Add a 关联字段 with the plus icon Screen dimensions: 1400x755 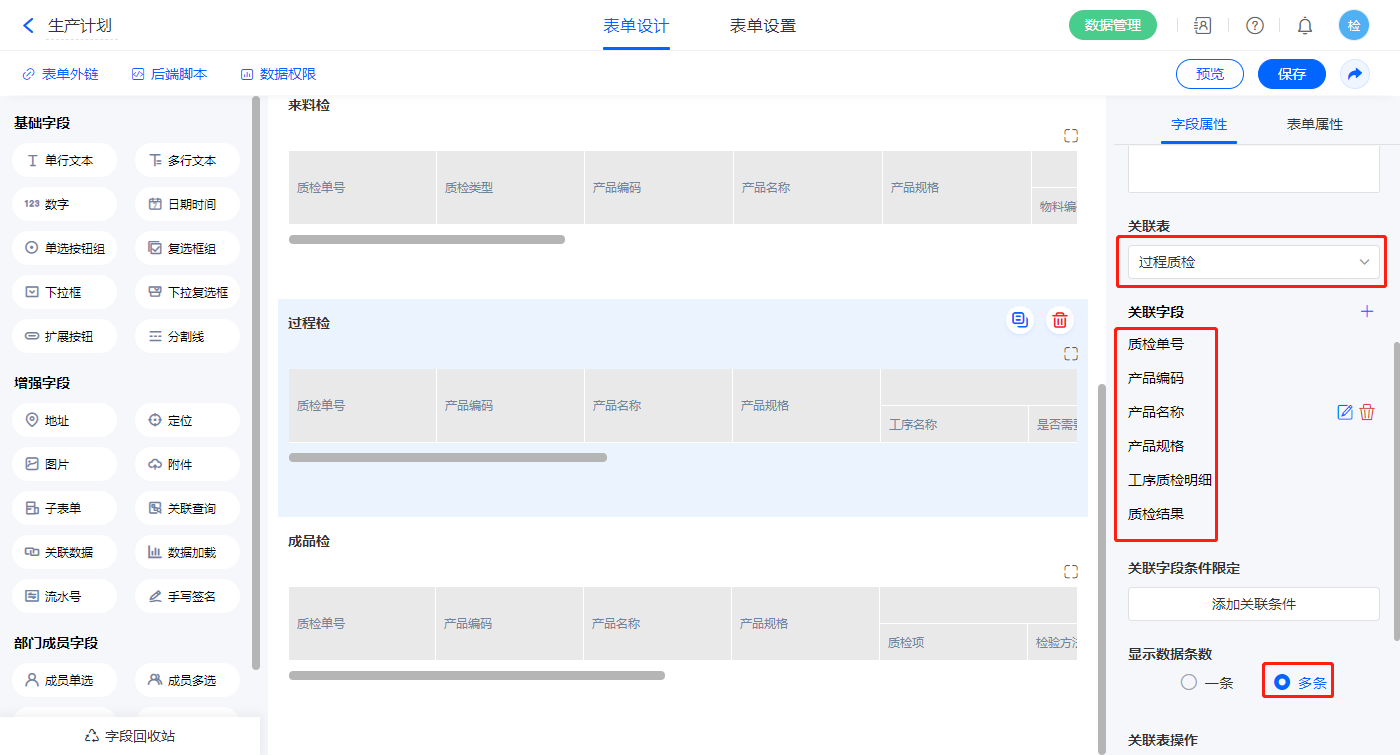coord(1367,312)
